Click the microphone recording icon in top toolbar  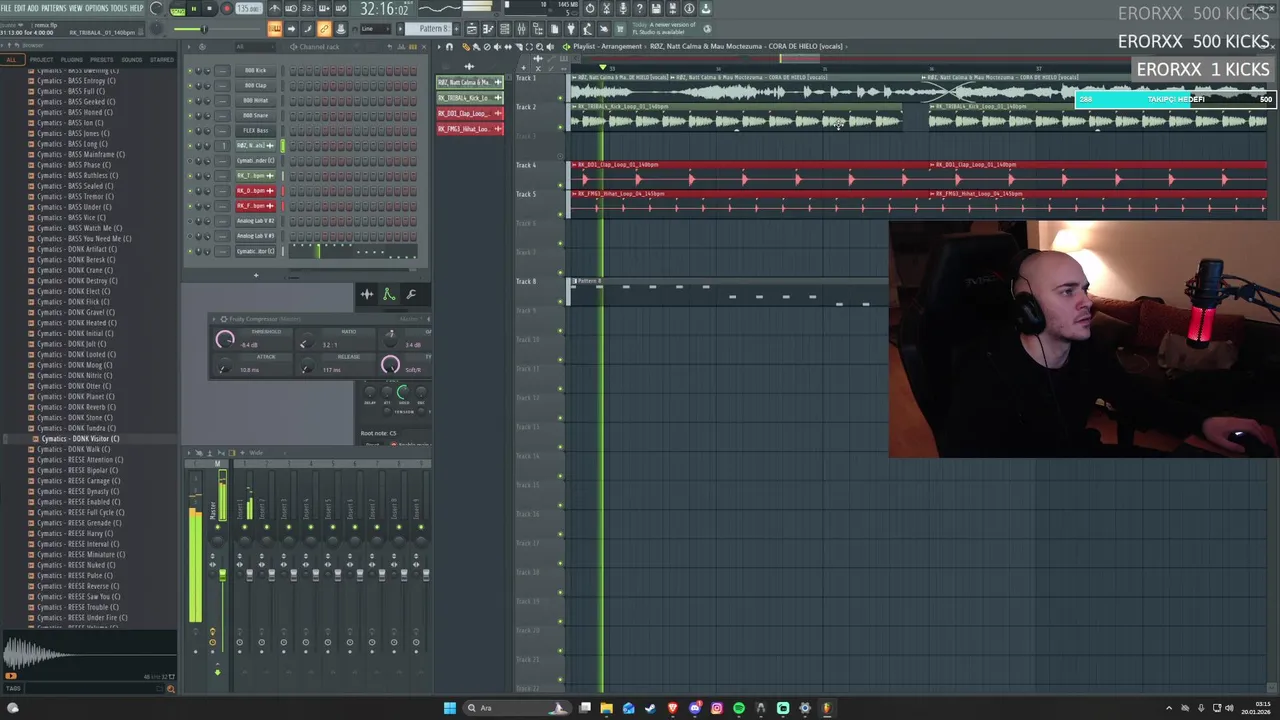tap(623, 8)
